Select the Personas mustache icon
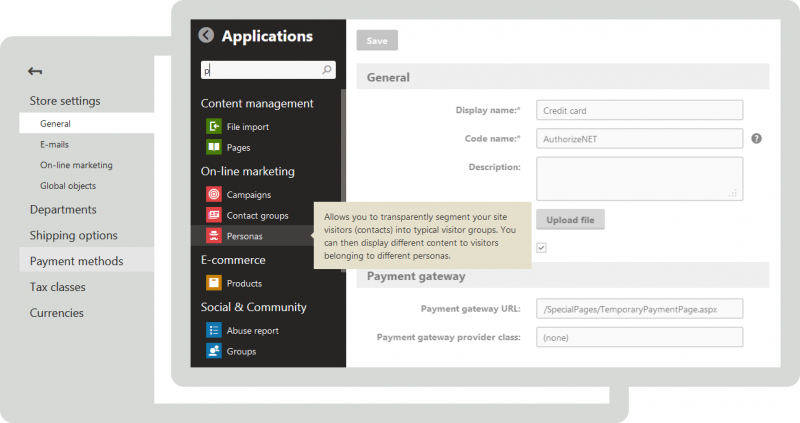Image resolution: width=800 pixels, height=423 pixels. click(214, 236)
